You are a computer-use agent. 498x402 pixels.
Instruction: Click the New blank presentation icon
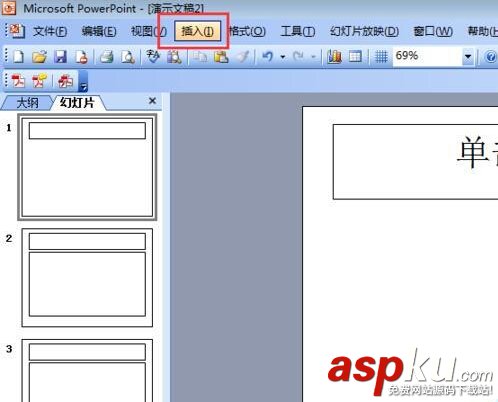(x=19, y=56)
